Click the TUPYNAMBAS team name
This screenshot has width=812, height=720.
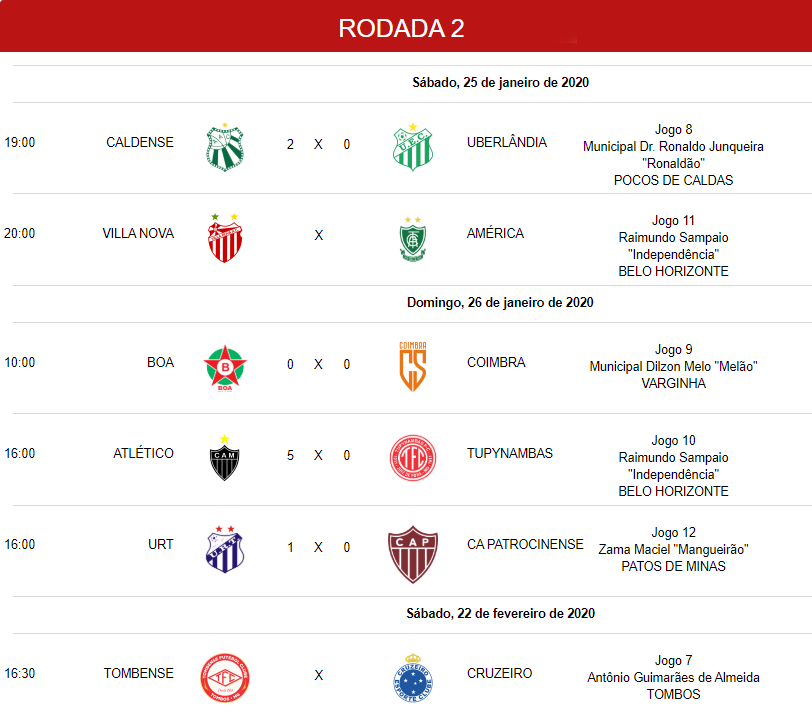510,453
